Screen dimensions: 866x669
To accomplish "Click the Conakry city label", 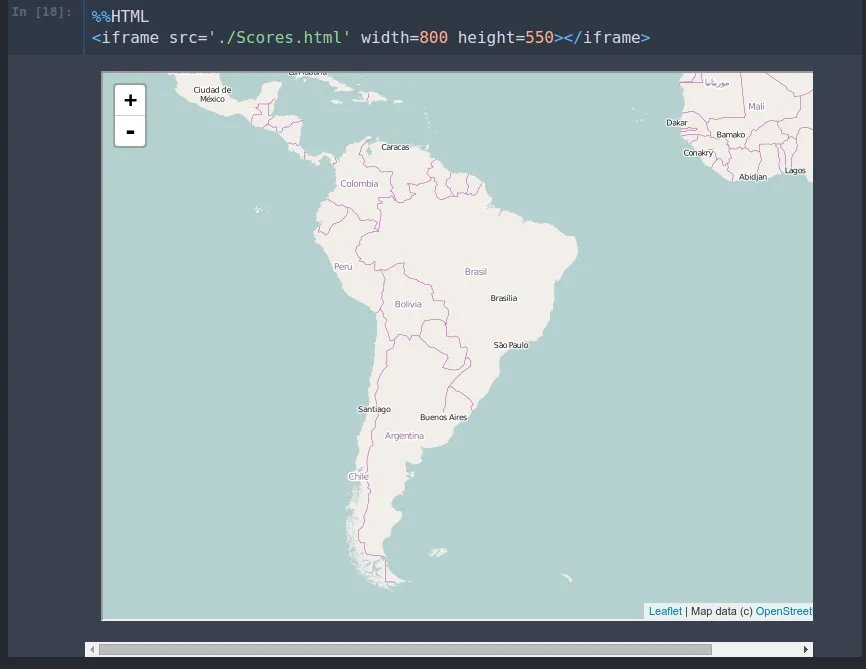I will point(698,153).
